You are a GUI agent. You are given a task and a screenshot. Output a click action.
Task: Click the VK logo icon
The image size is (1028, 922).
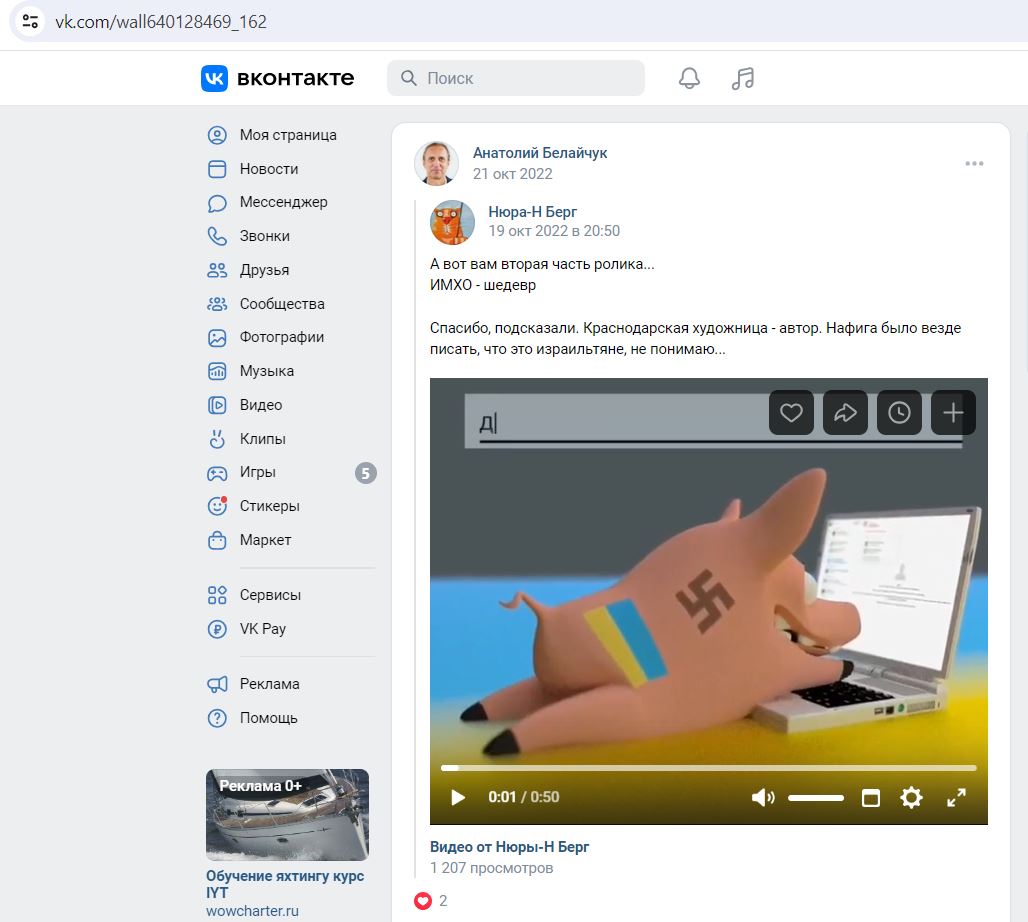(214, 78)
